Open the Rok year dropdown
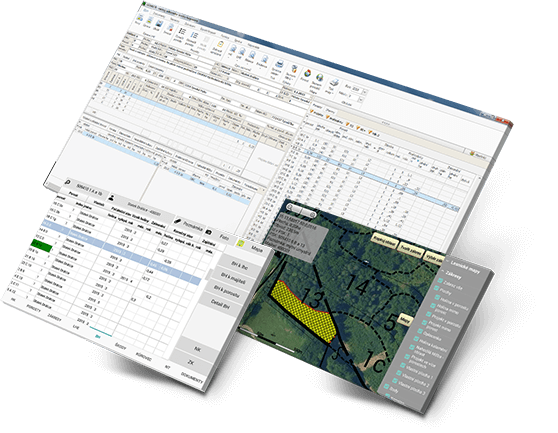 [364, 92]
